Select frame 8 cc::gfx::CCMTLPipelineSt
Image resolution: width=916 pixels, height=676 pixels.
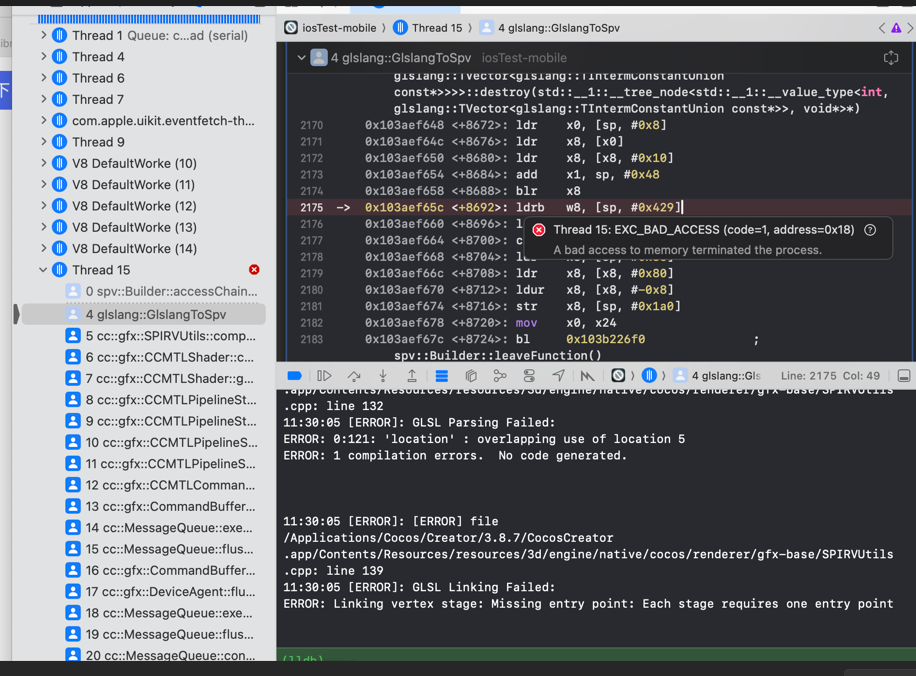[x=161, y=400]
